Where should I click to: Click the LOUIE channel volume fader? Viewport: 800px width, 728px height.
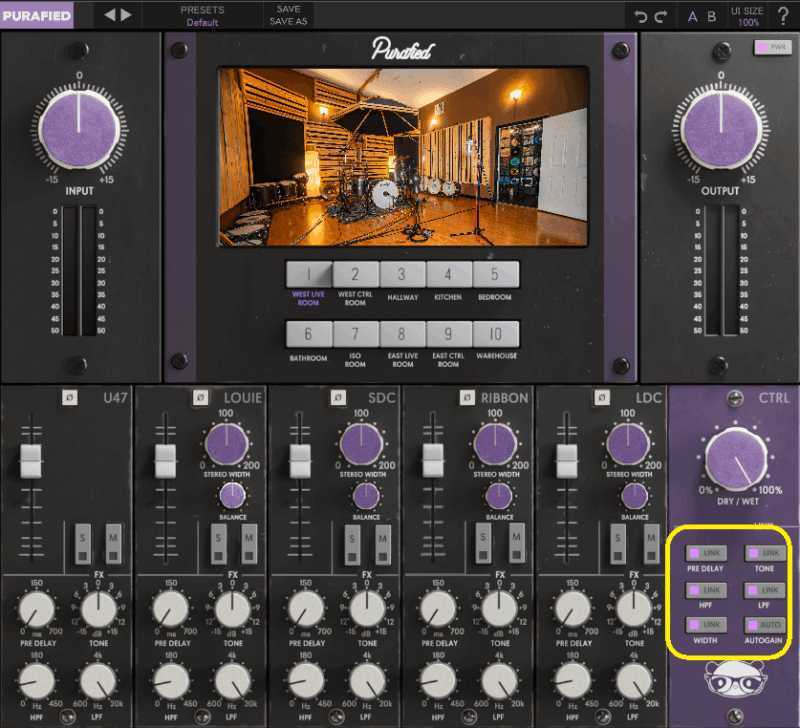pyautogui.click(x=165, y=461)
